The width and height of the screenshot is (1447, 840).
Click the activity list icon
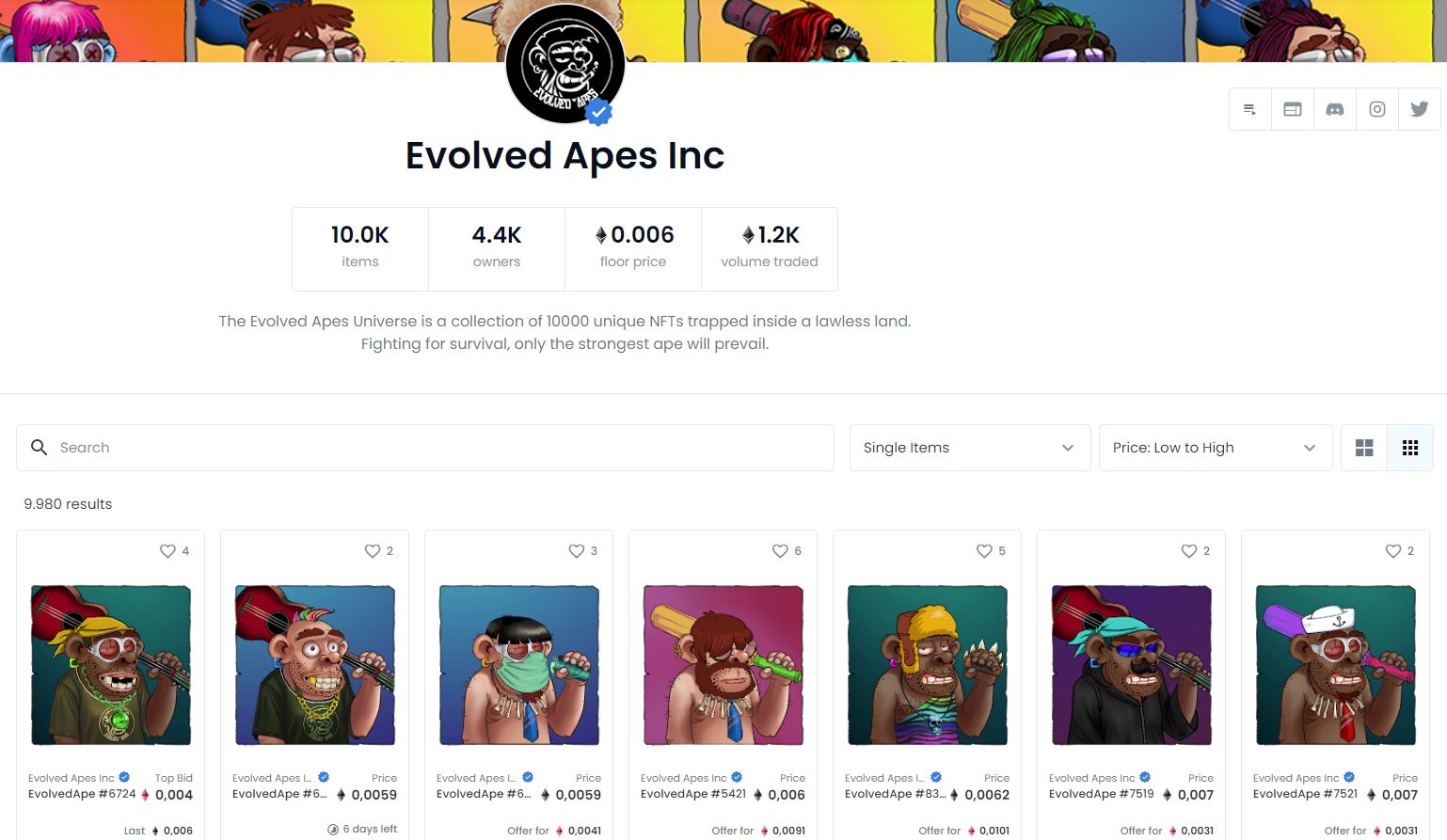[1249, 109]
